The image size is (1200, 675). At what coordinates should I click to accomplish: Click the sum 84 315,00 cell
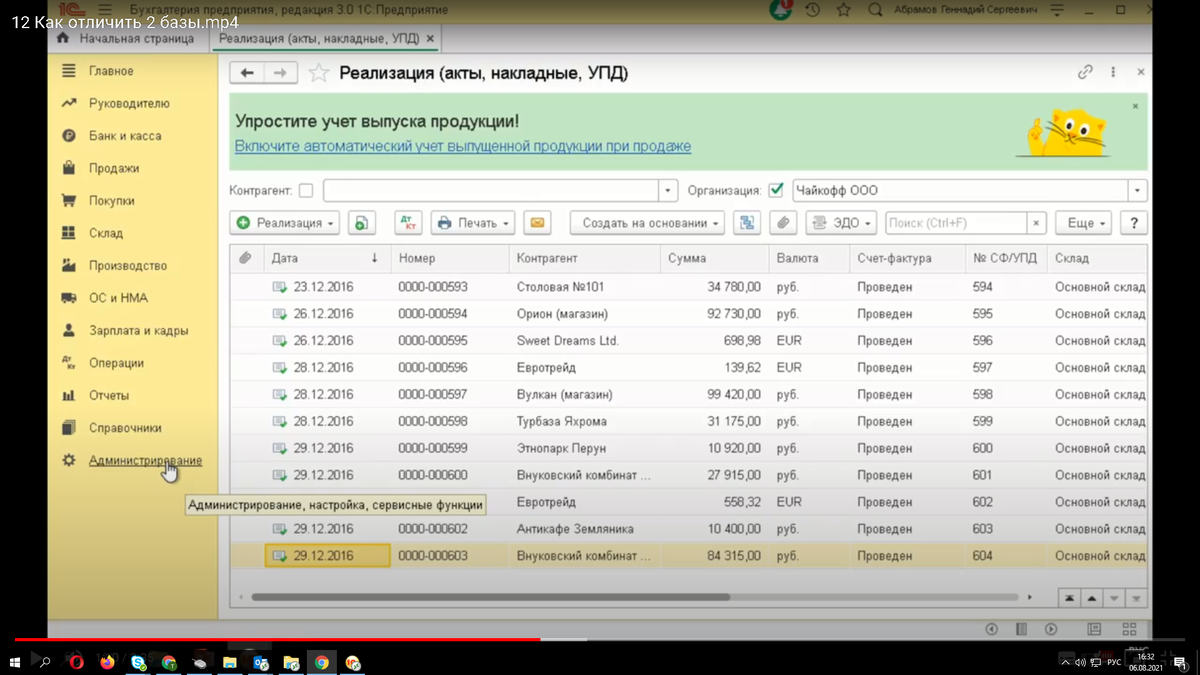(714, 555)
